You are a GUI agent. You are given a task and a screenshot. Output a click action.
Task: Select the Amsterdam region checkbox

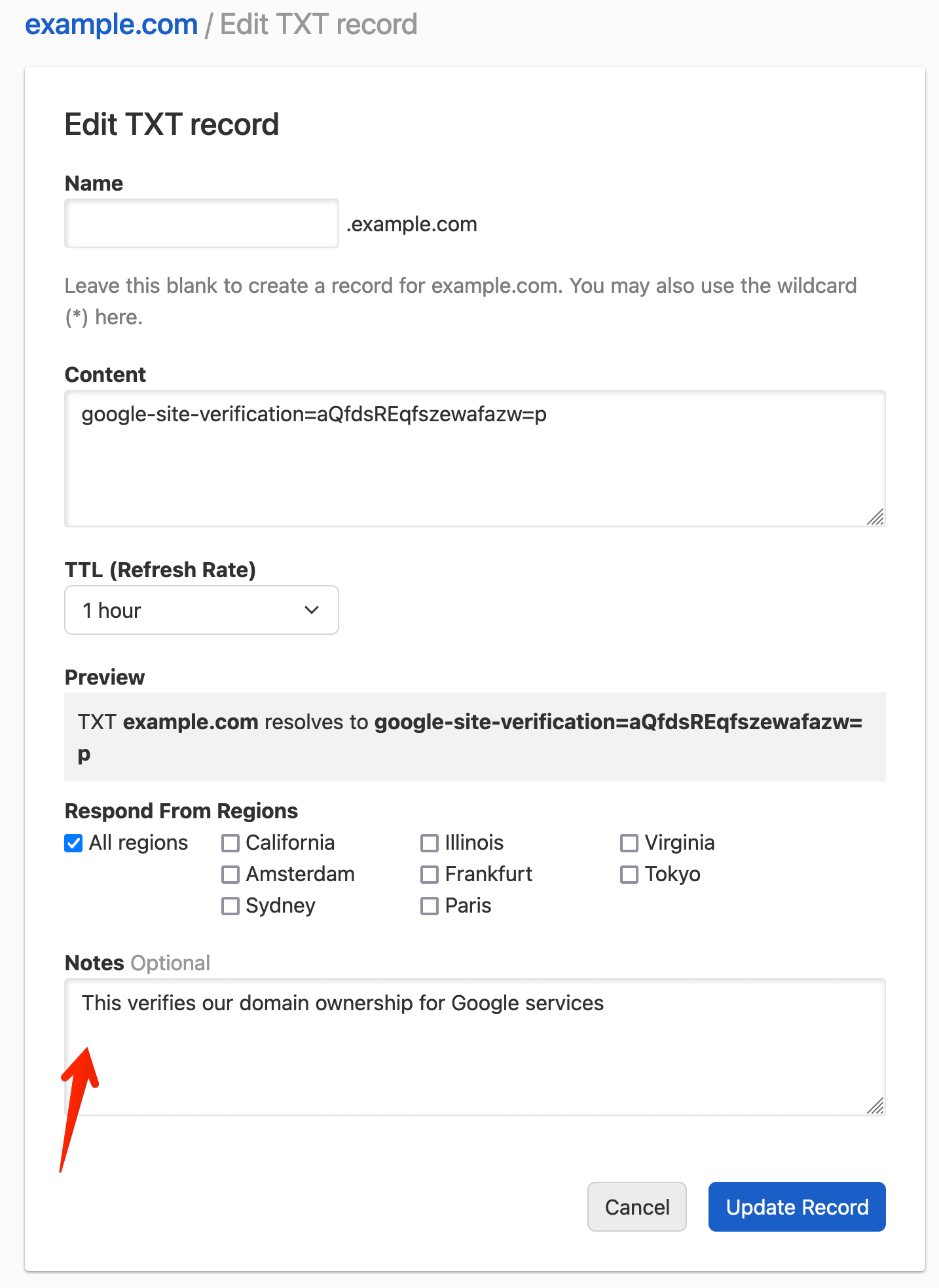click(x=230, y=875)
